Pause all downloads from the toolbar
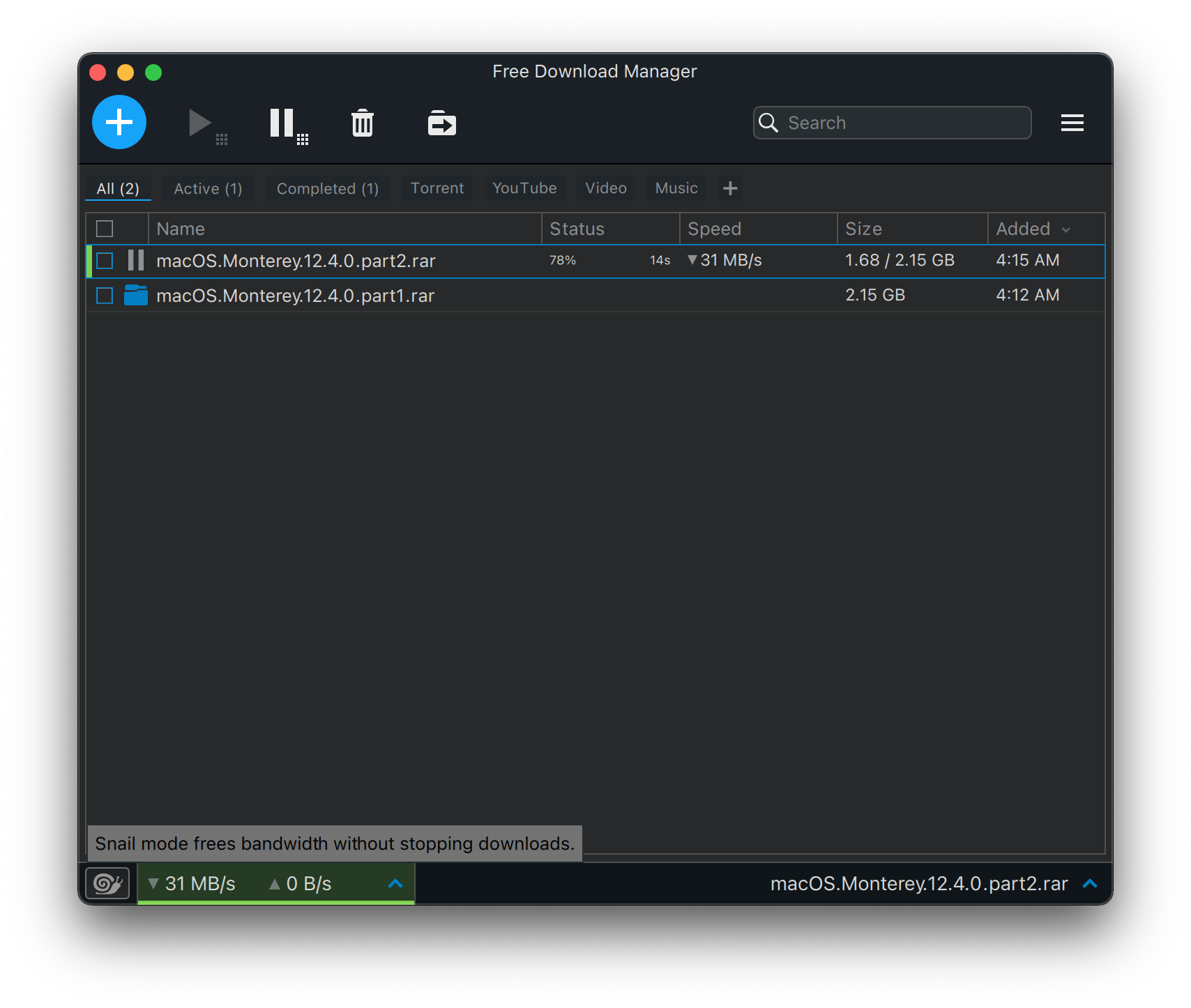1191x1008 pixels. click(x=289, y=125)
